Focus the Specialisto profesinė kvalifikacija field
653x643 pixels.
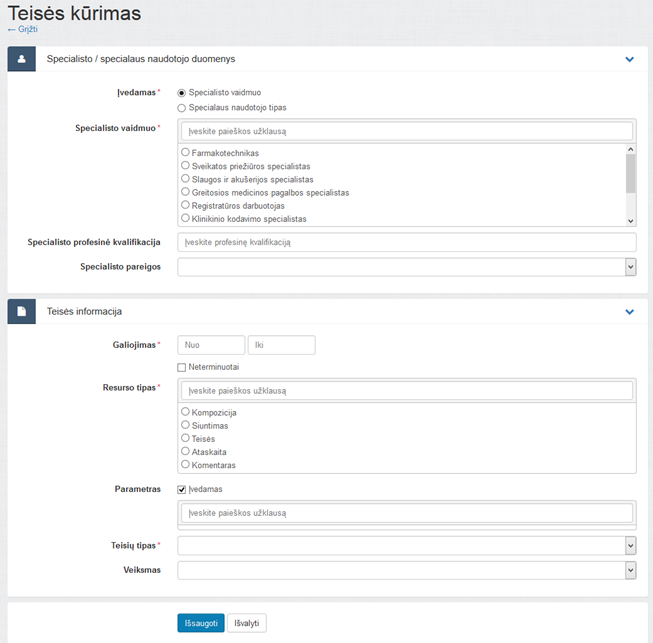click(x=407, y=242)
